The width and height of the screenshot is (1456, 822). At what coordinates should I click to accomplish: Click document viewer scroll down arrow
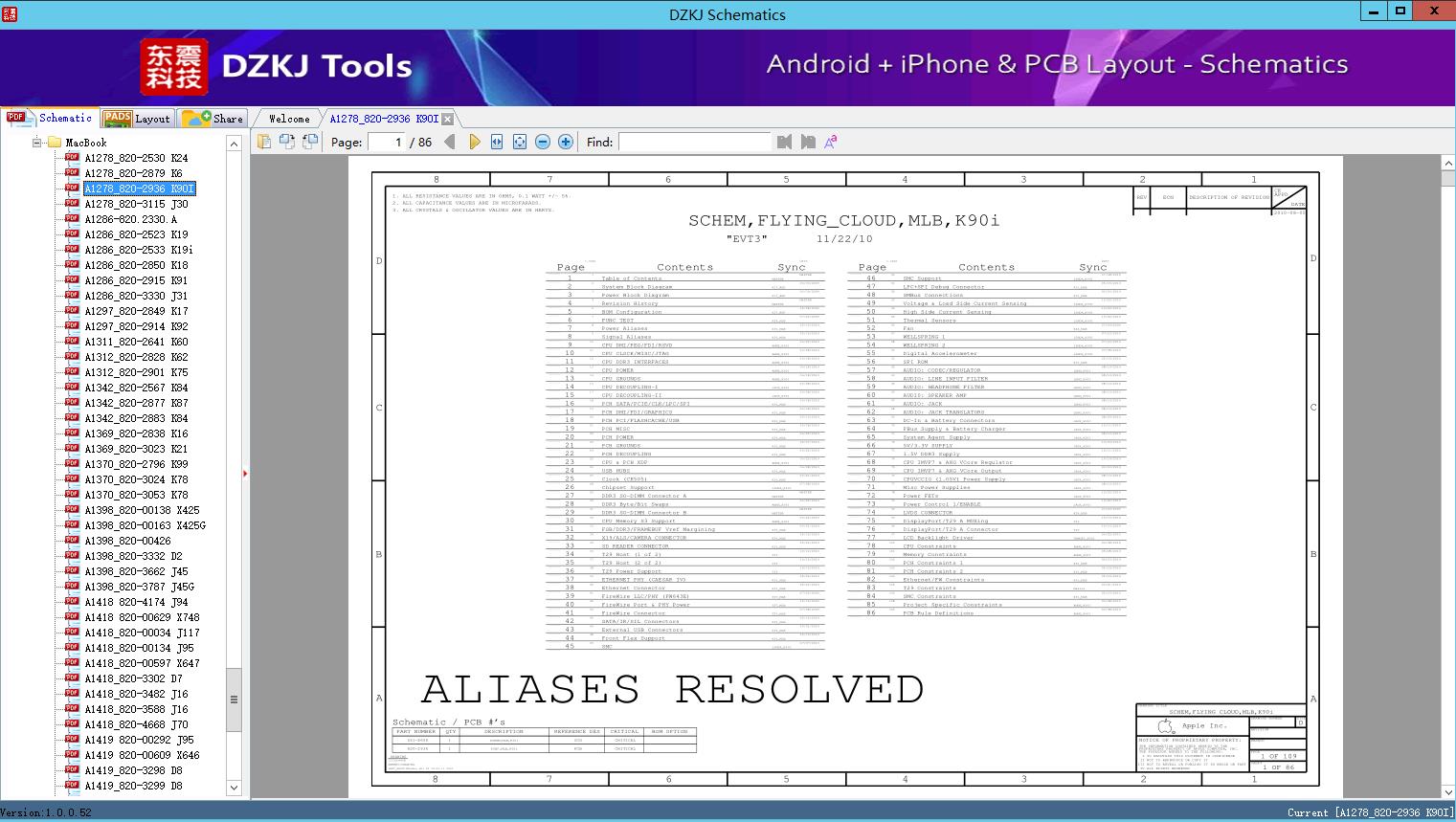[x=1447, y=791]
